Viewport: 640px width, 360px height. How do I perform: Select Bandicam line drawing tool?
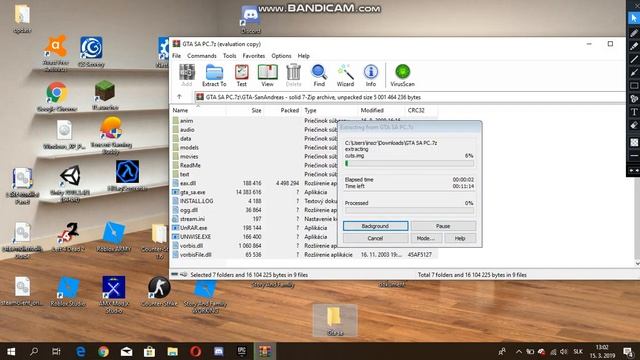tap(633, 60)
